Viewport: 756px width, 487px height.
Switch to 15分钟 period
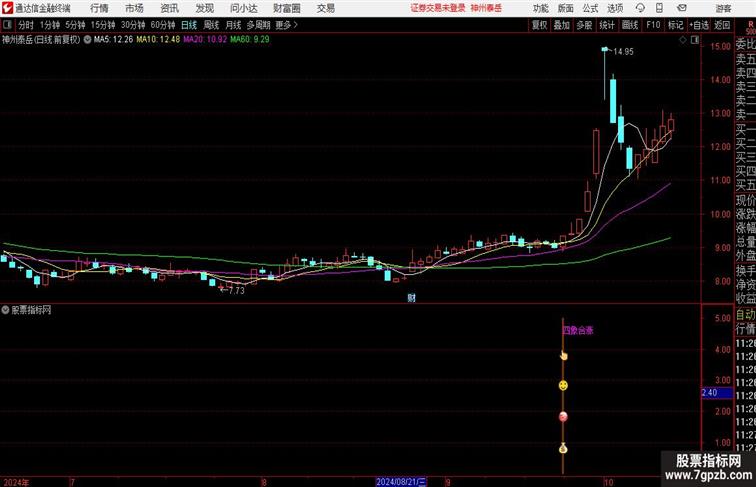(103, 25)
